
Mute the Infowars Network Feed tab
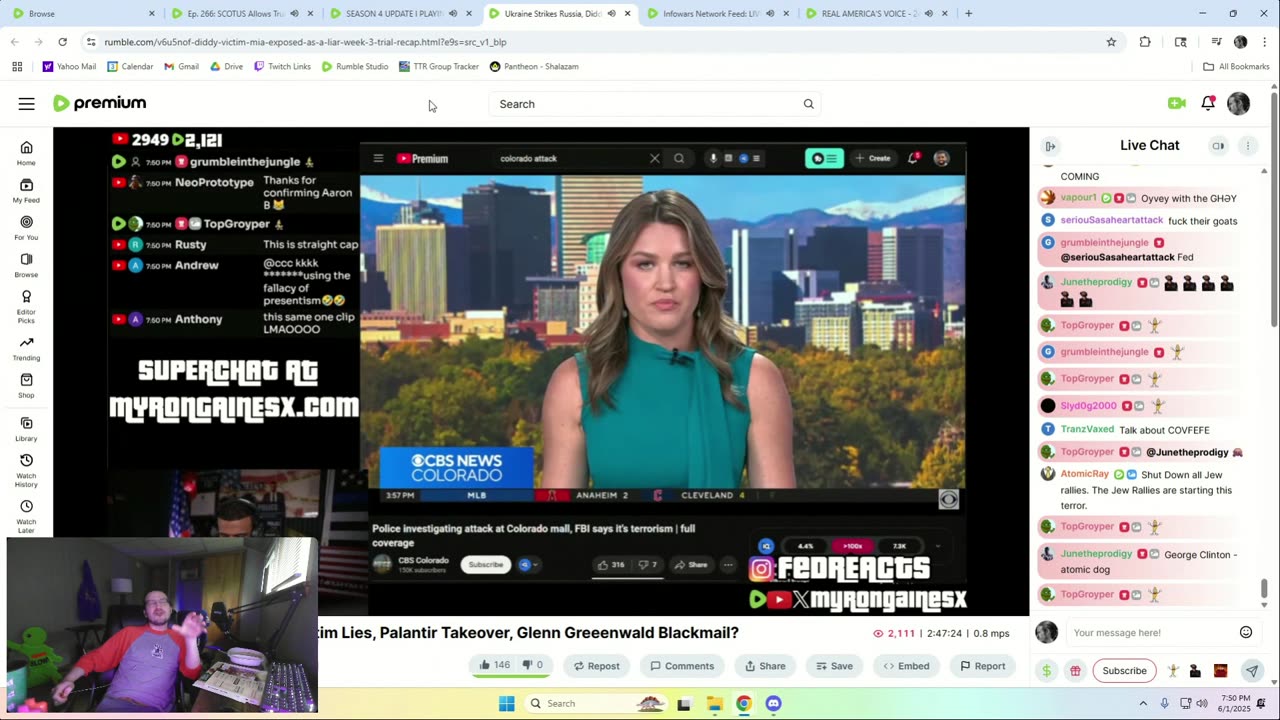[x=770, y=14]
